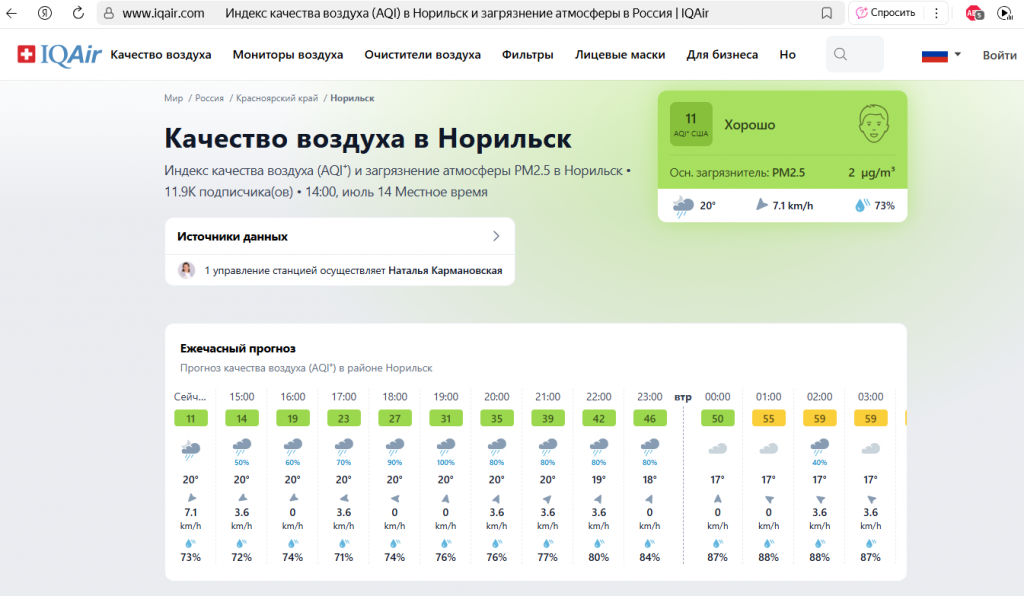Click the rain icon under 02:00 forecast
The height and width of the screenshot is (596, 1024).
click(x=820, y=447)
